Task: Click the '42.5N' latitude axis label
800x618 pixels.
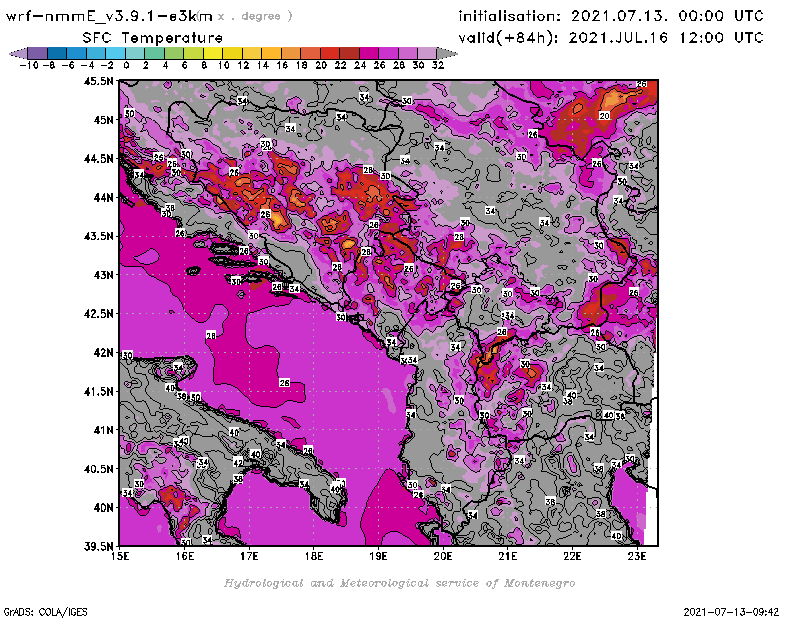Action: pyautogui.click(x=98, y=314)
